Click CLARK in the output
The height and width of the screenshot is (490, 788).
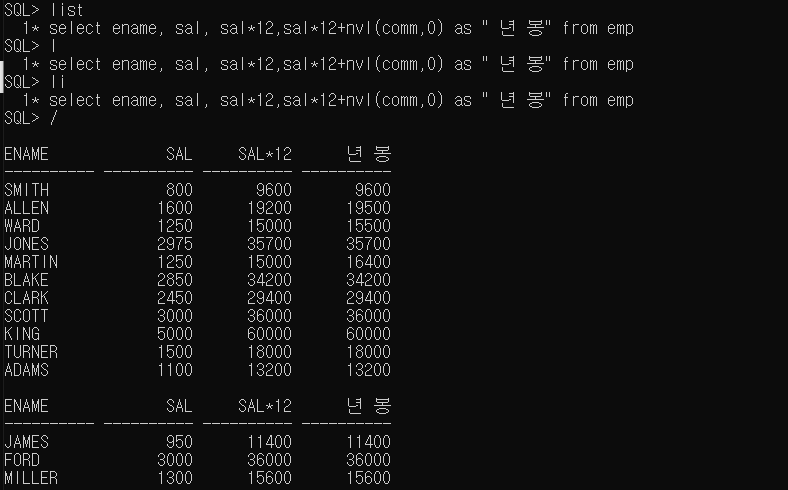pos(27,298)
